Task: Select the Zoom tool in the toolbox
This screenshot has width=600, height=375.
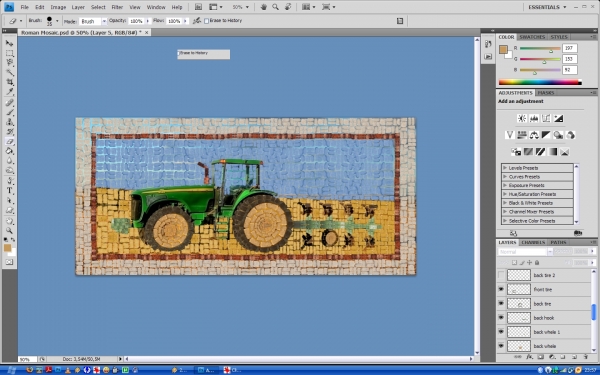Action: coord(9,230)
